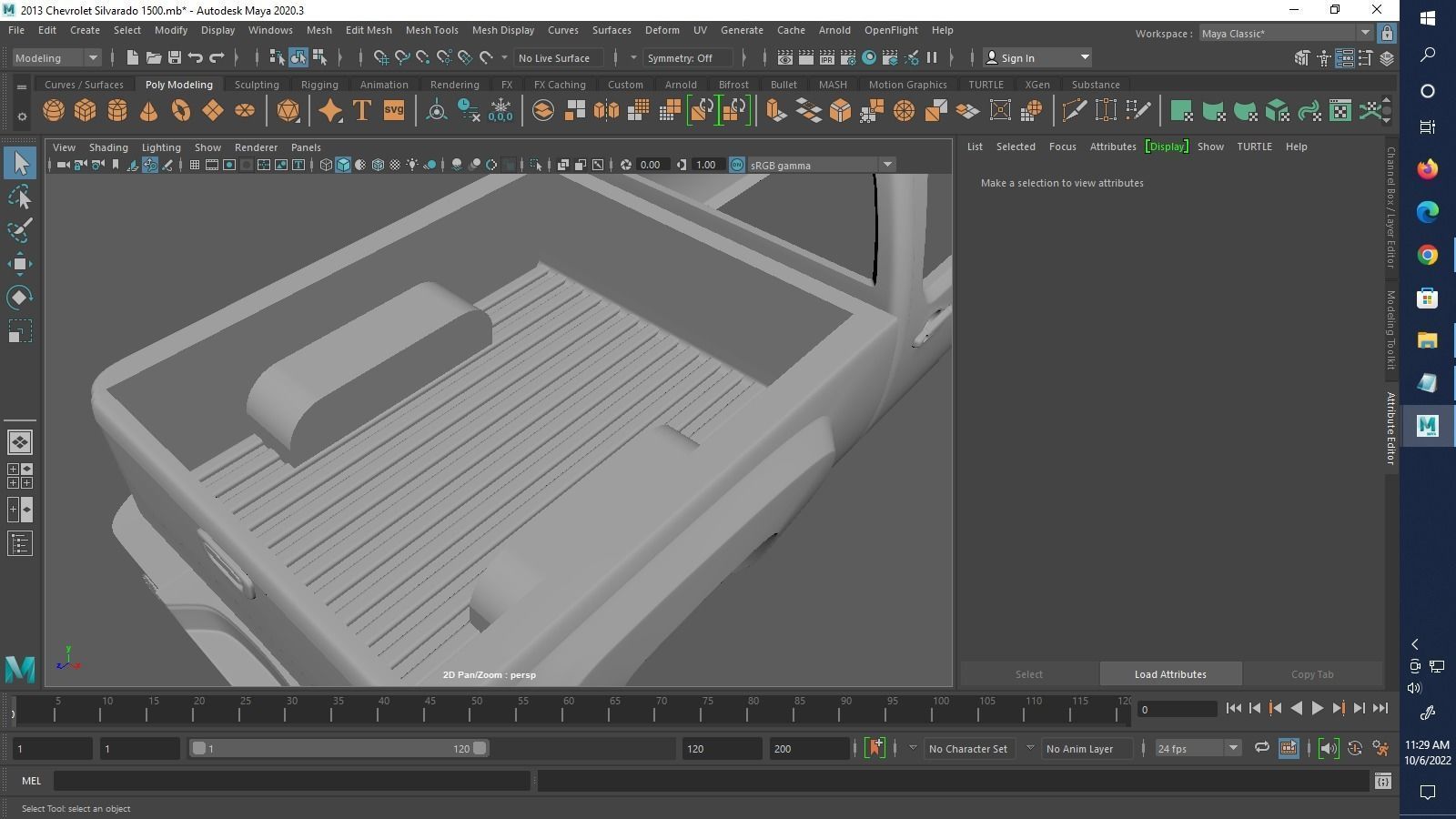Open the Script Editor icon

(1383, 781)
